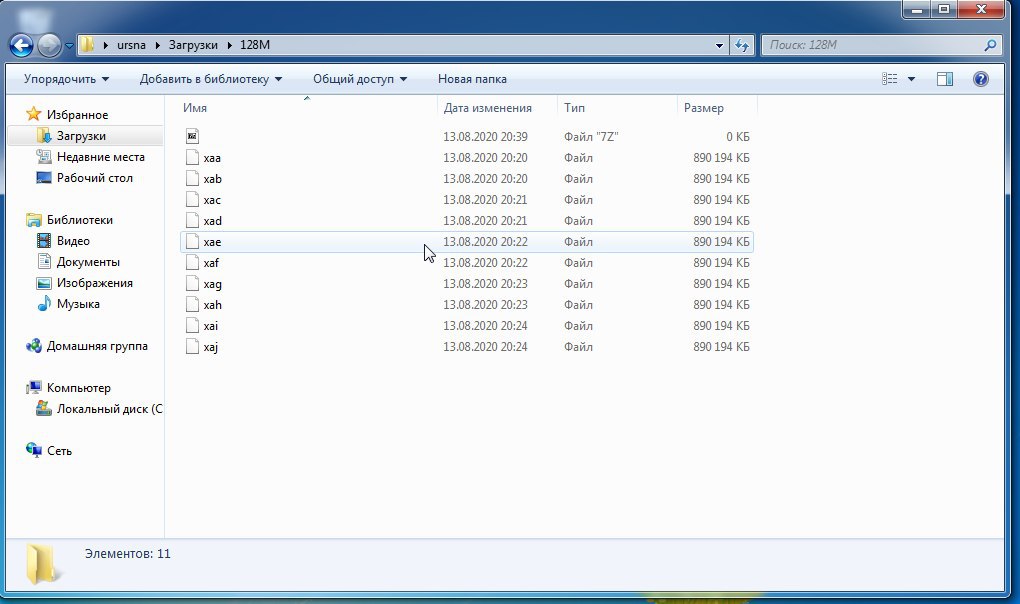Image resolution: width=1020 pixels, height=604 pixels.
Task: Open Добавить в библиотеку menu
Action: [x=211, y=79]
